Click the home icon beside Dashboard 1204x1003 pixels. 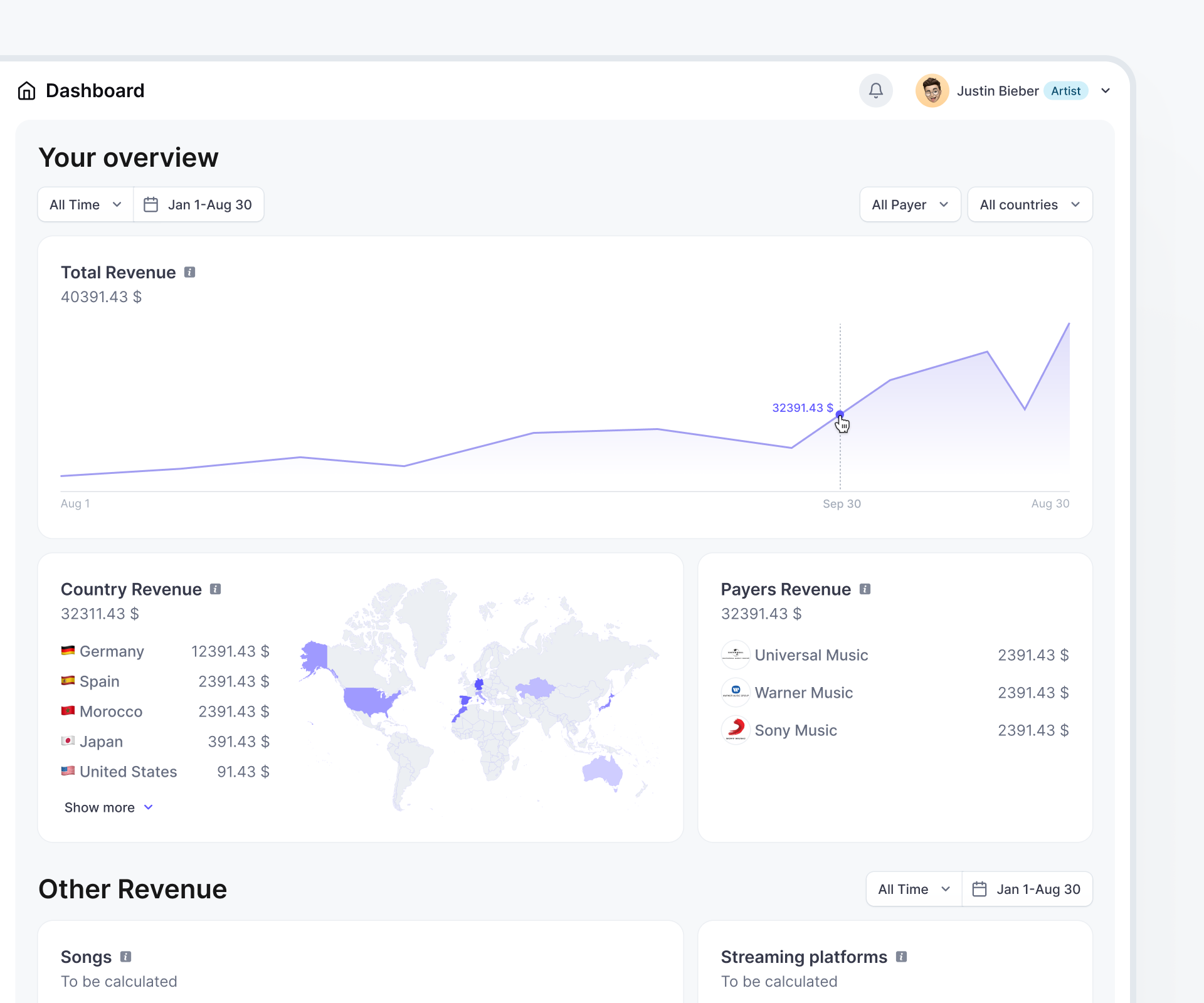pos(26,91)
